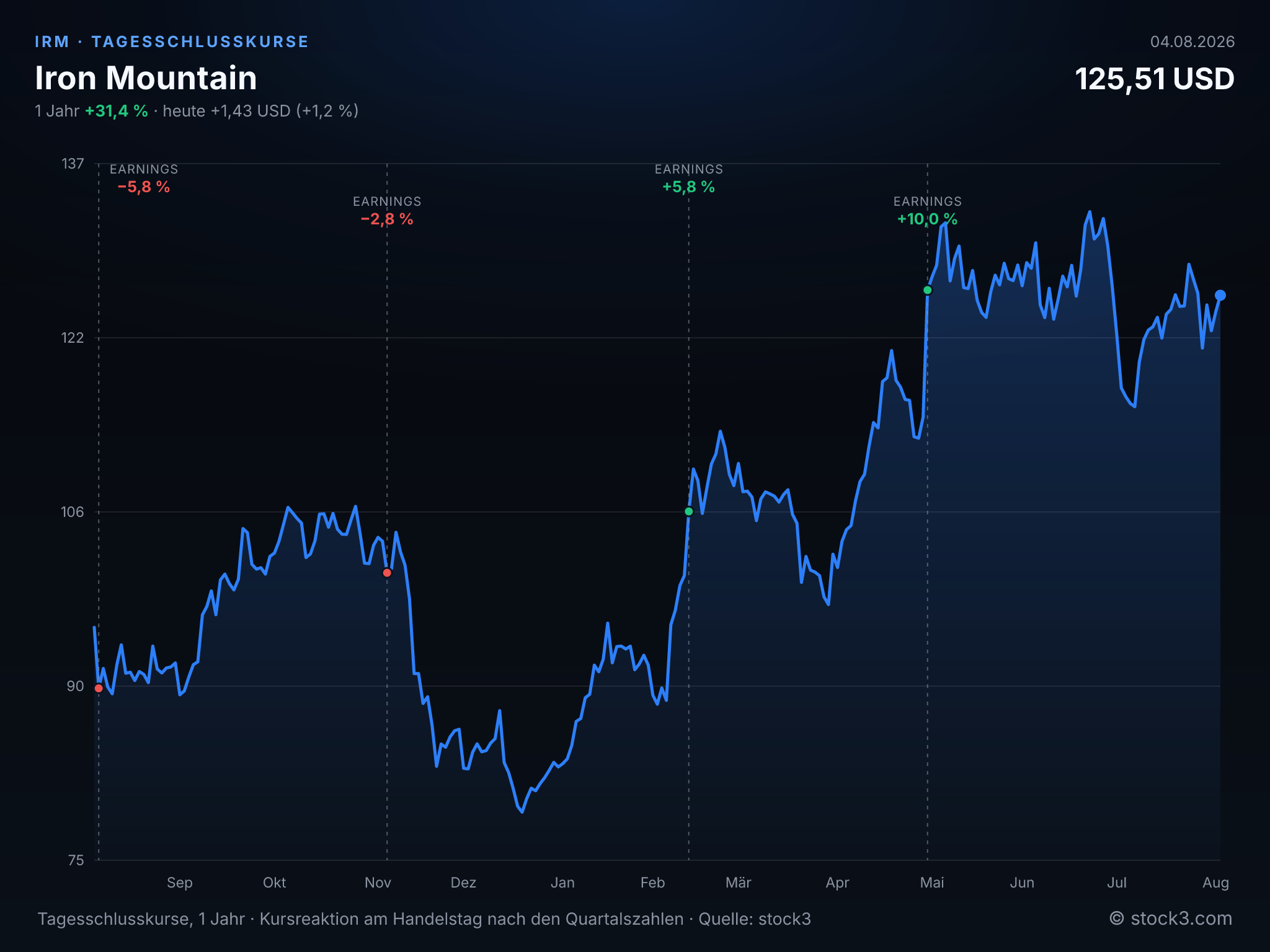The image size is (1270, 952).
Task: Click the "+10,0 %" earnings reaction label
Action: 928,219
